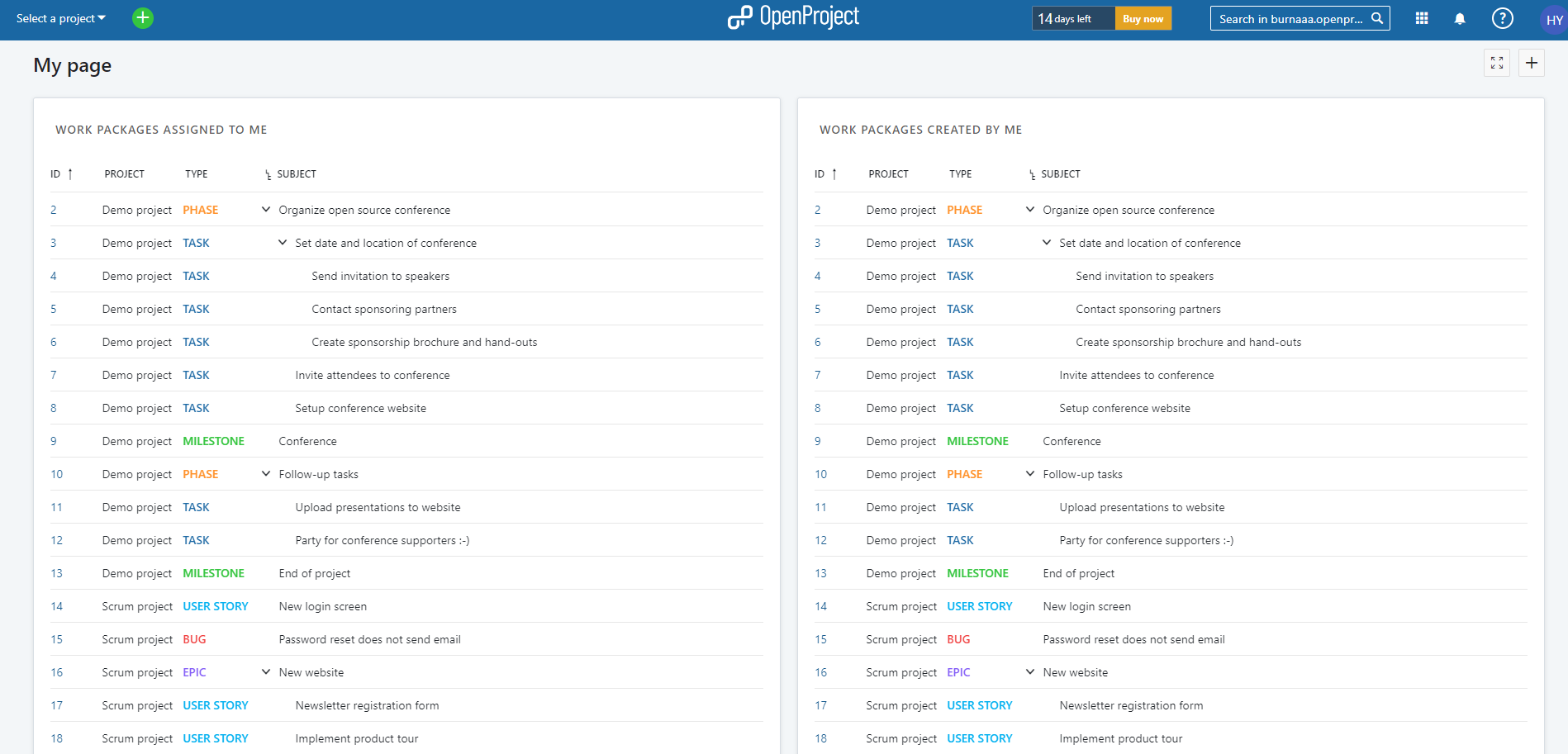Image resolution: width=1568 pixels, height=754 pixels.
Task: Click the OpenProject logo
Action: (x=793, y=17)
